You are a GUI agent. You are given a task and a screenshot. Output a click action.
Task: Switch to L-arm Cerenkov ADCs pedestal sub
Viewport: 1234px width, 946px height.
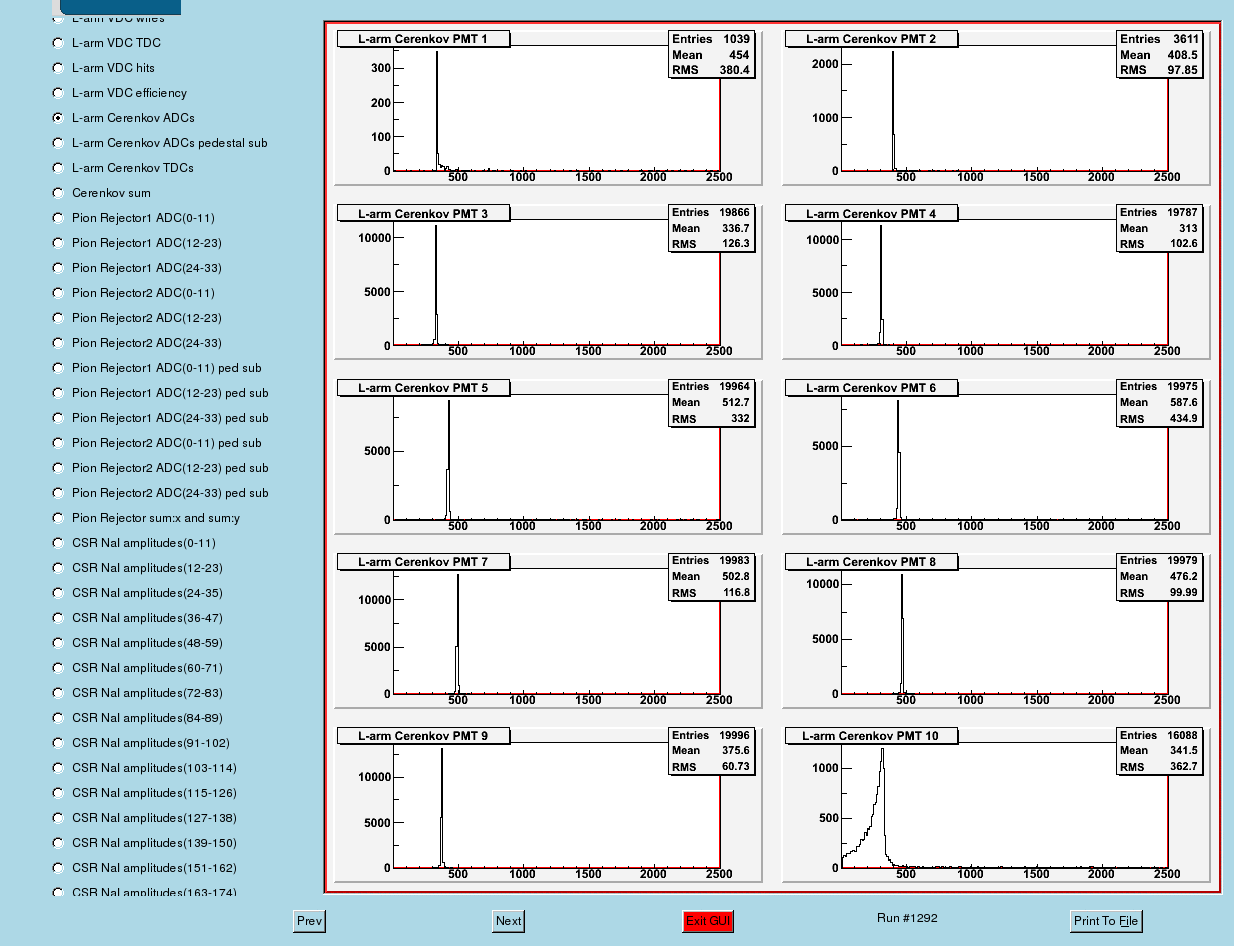(x=58, y=143)
